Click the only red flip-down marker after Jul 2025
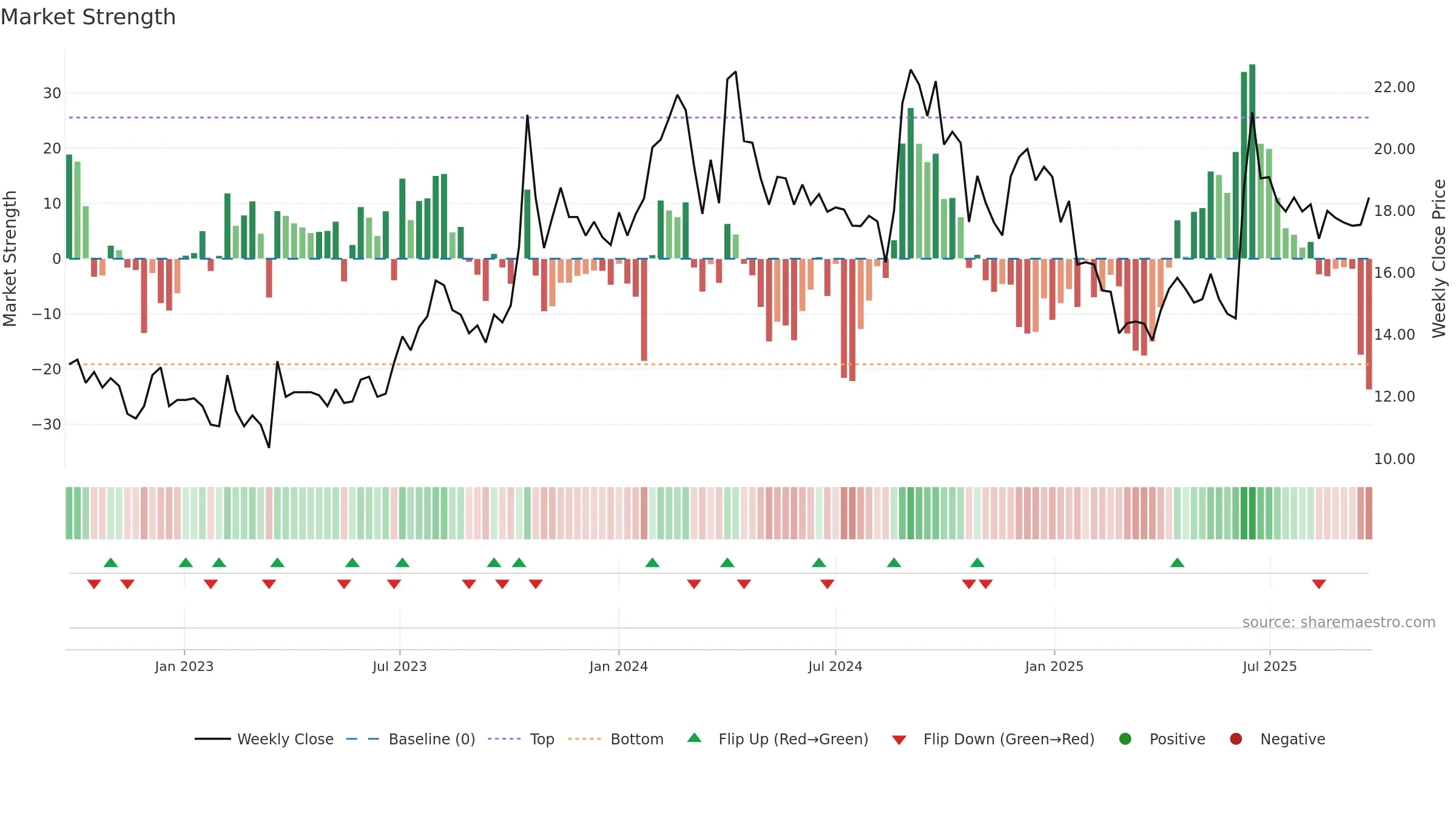Image resolution: width=1456 pixels, height=819 pixels. coord(1319,584)
